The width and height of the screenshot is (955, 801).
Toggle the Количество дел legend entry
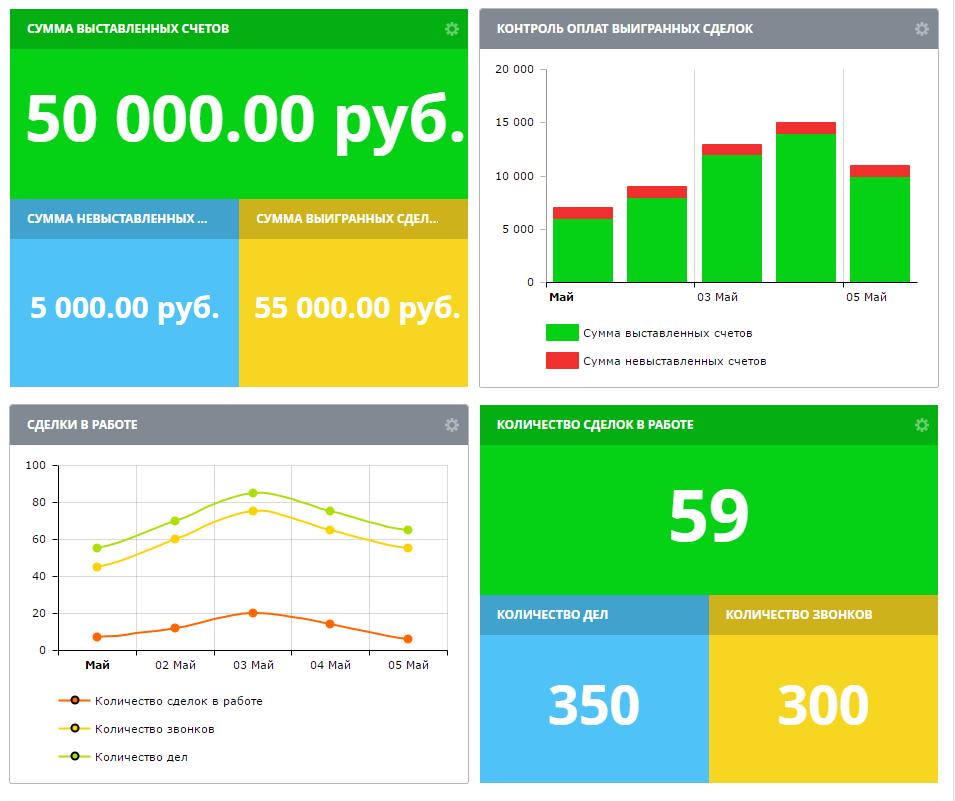(x=141, y=757)
